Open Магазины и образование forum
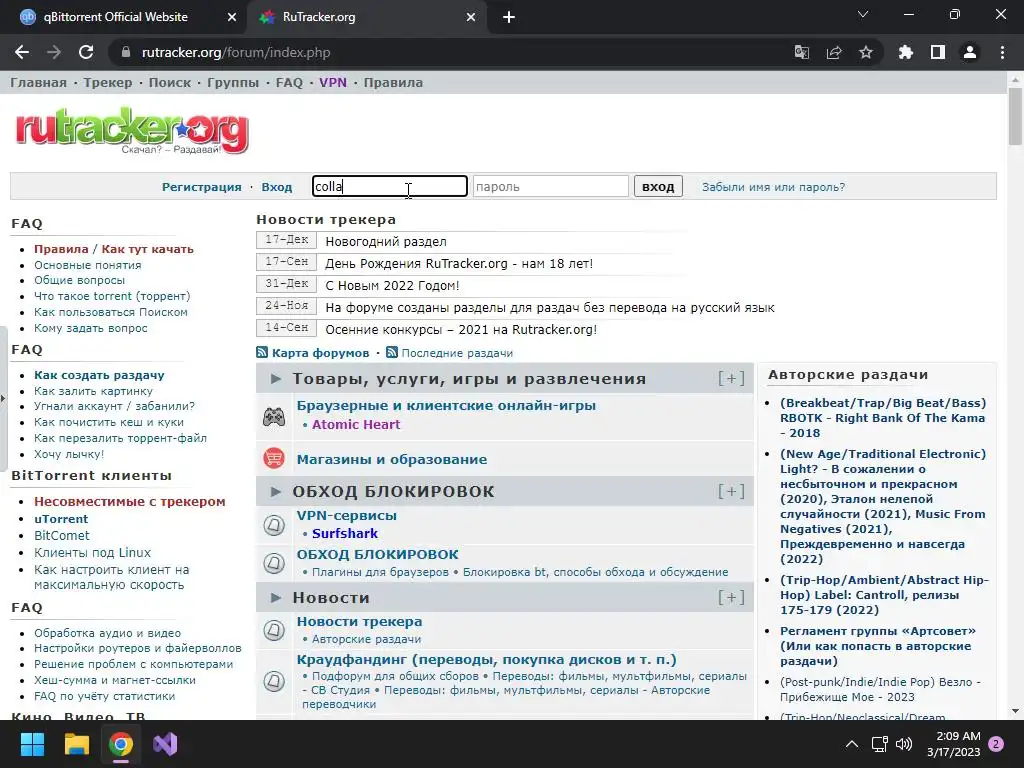This screenshot has height=768, width=1024. coord(392,459)
